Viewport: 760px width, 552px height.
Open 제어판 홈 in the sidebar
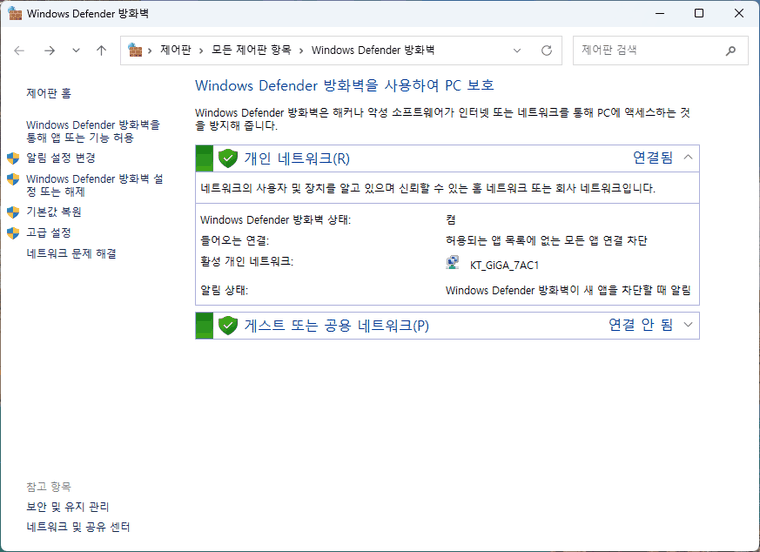48,93
